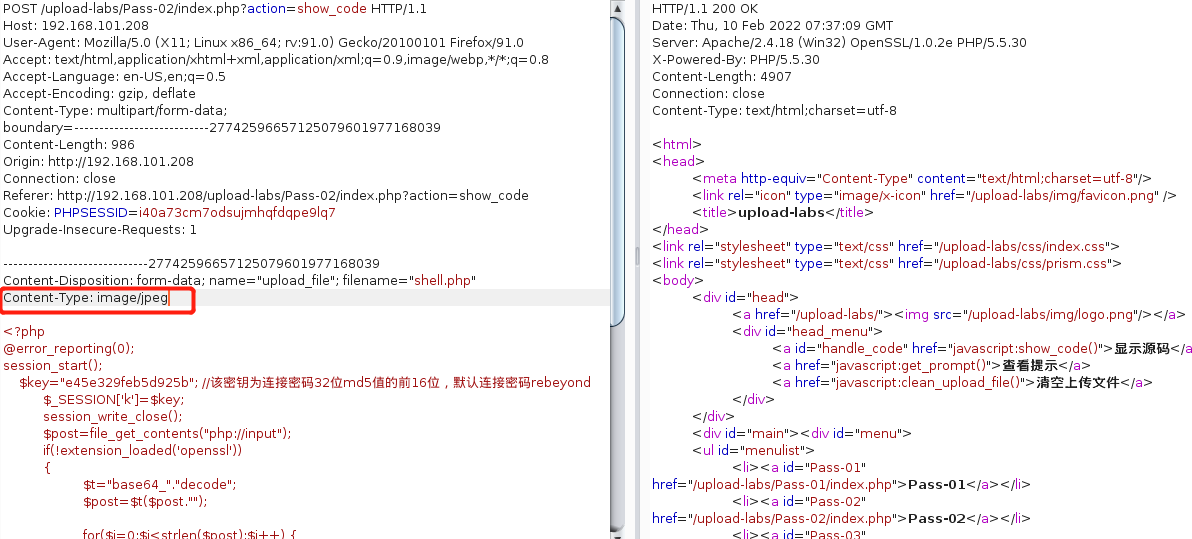The width and height of the screenshot is (1192, 539).
Task: Click the '$t="base64_"."decode";' line
Action: tap(161, 484)
